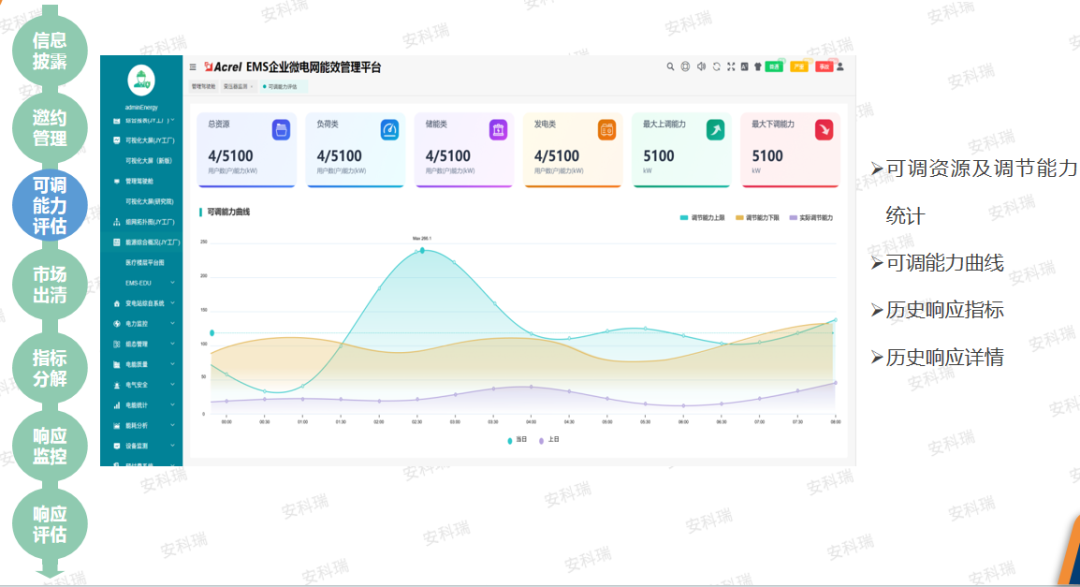Open 能源综合概况(JY工厂) sidebar item
Screen dimensions: 1080x587
[x=142, y=243]
